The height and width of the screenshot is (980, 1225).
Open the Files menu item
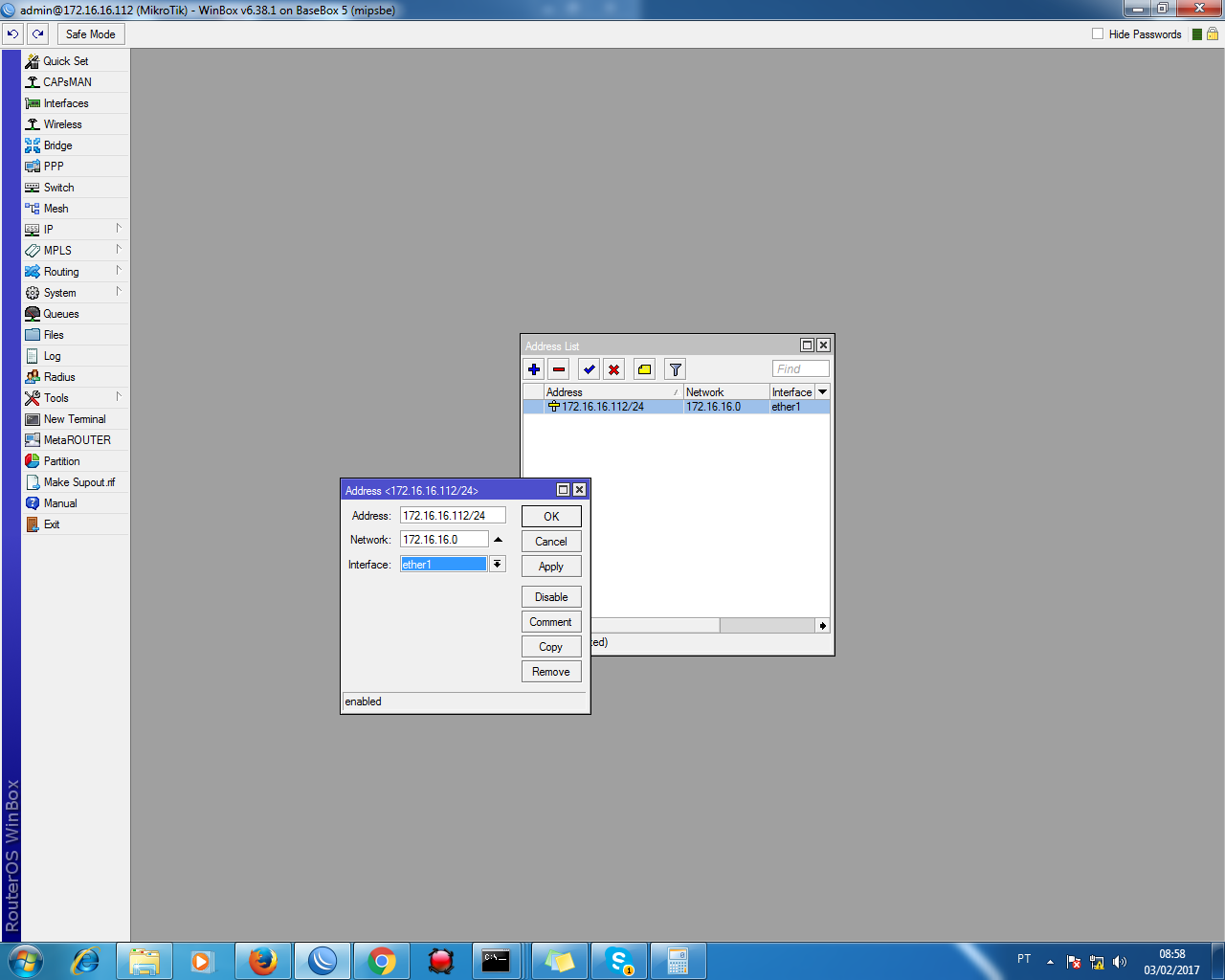click(x=76, y=335)
